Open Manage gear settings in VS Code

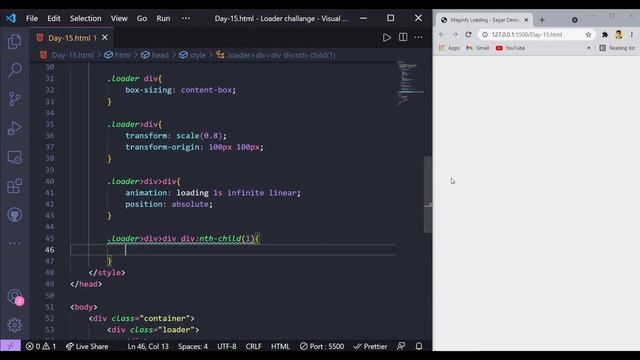[15, 325]
